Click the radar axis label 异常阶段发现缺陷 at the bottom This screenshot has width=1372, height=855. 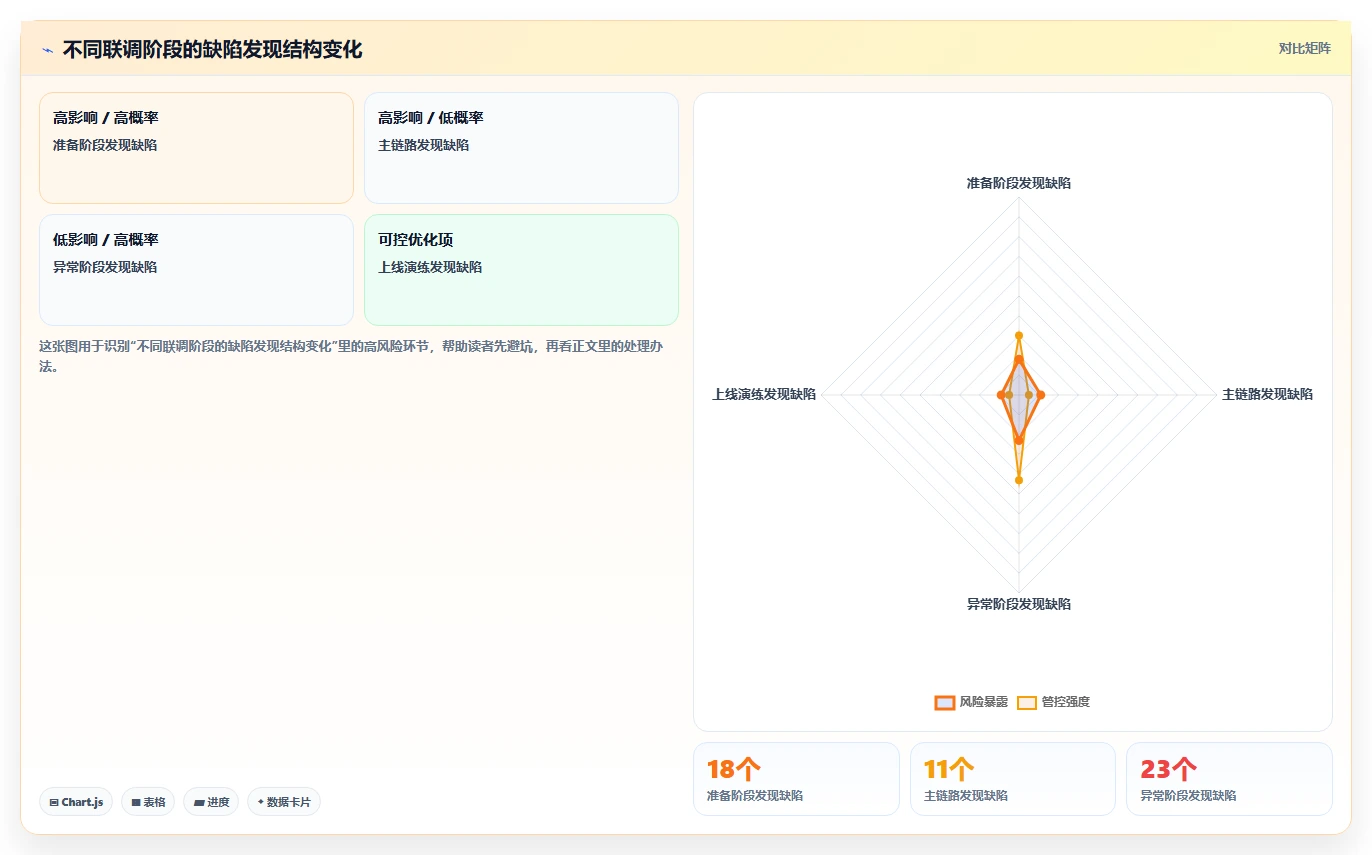click(1019, 604)
